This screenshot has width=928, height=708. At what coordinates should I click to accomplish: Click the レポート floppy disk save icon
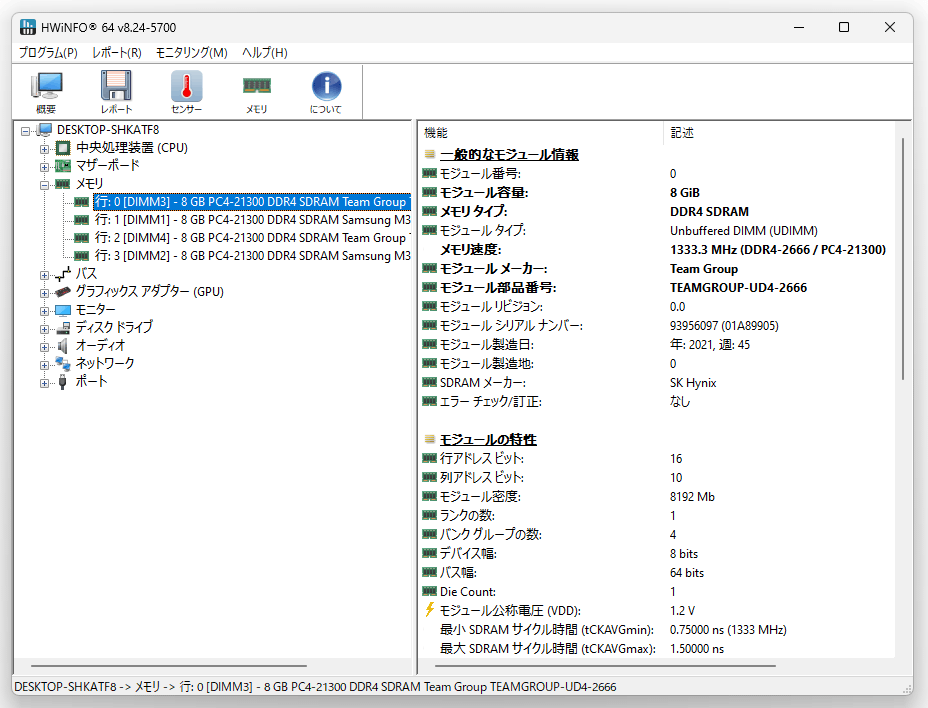tap(116, 92)
